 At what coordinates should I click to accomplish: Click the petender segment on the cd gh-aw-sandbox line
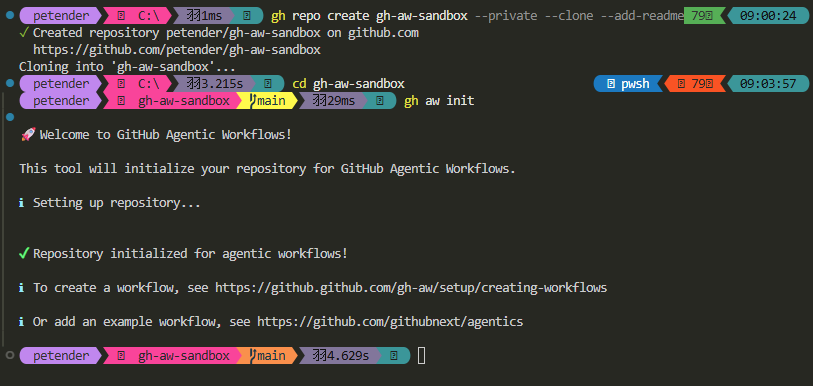(x=61, y=84)
